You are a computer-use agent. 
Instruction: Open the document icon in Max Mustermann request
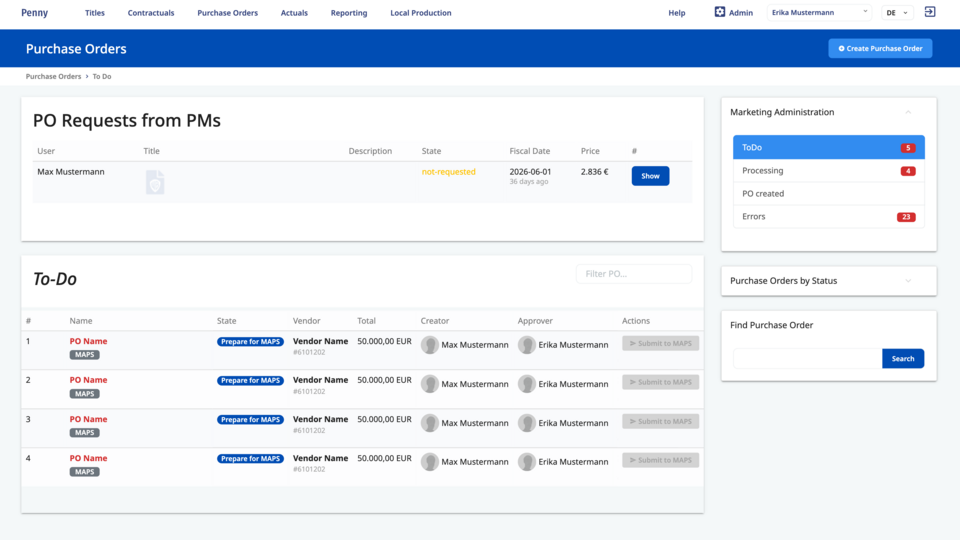(x=155, y=182)
